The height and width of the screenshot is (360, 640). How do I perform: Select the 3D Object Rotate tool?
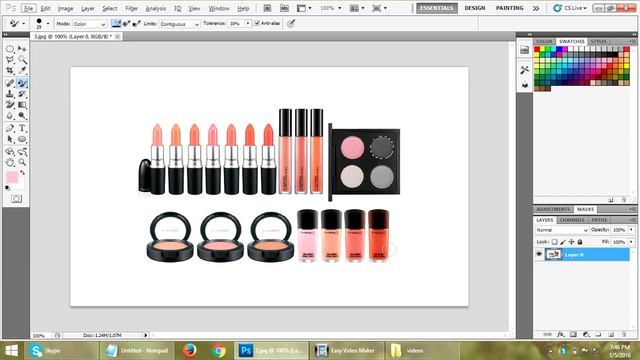click(10, 152)
